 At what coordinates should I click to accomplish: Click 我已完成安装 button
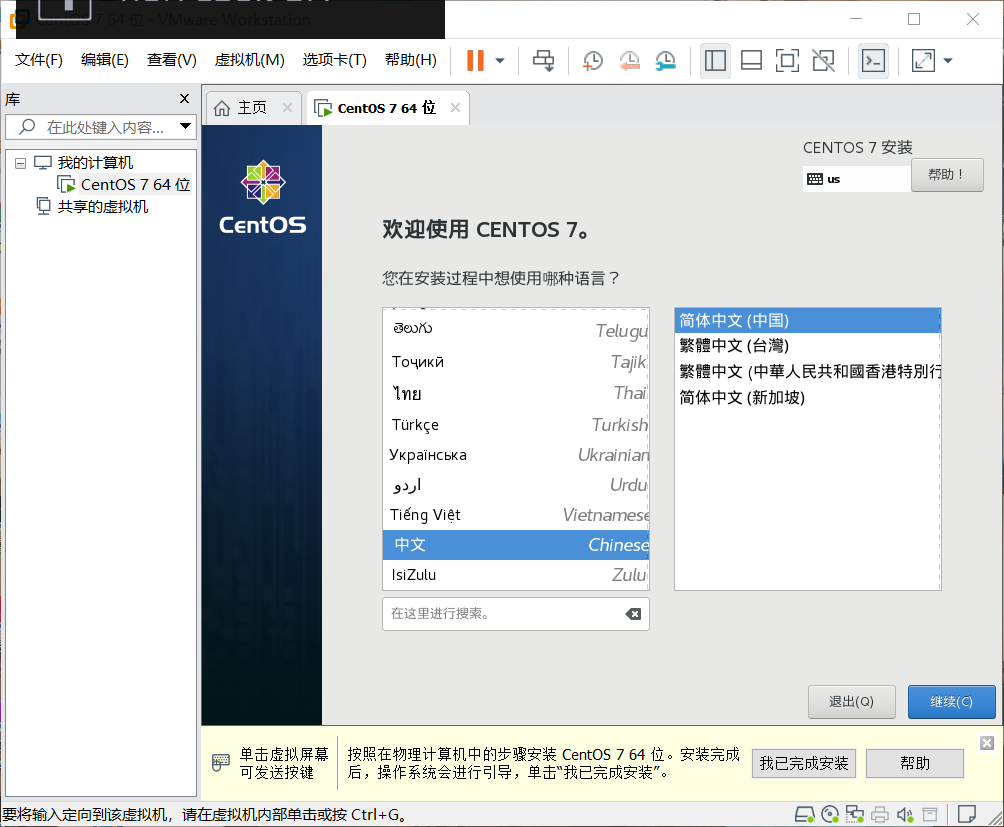click(x=804, y=763)
